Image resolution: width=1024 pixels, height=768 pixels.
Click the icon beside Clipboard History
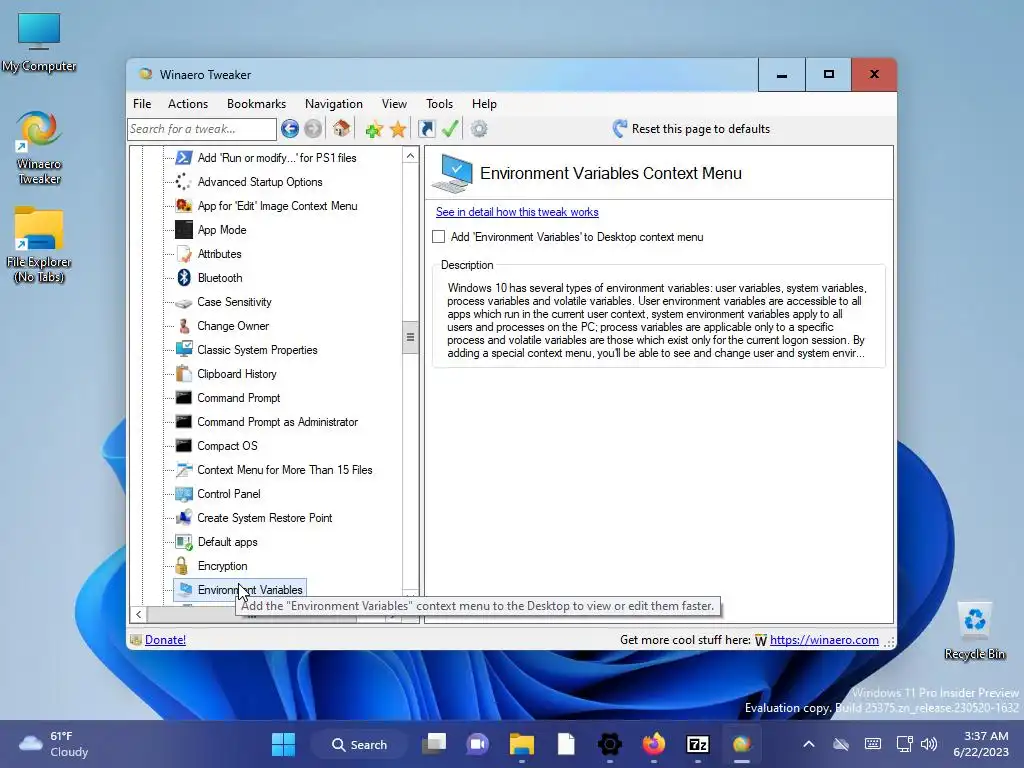tap(184, 374)
